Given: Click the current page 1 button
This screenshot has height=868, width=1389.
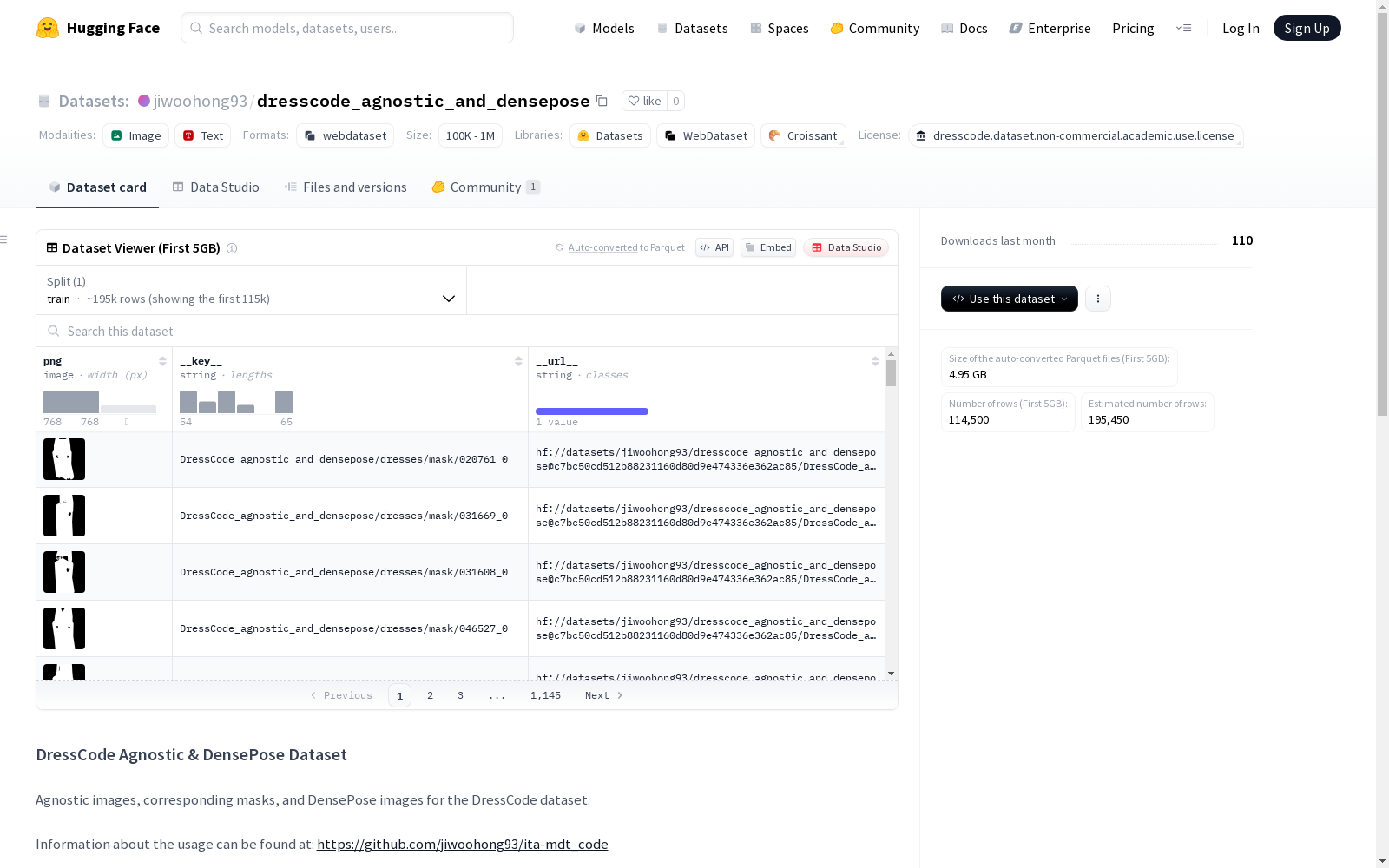Looking at the screenshot, I should [399, 695].
